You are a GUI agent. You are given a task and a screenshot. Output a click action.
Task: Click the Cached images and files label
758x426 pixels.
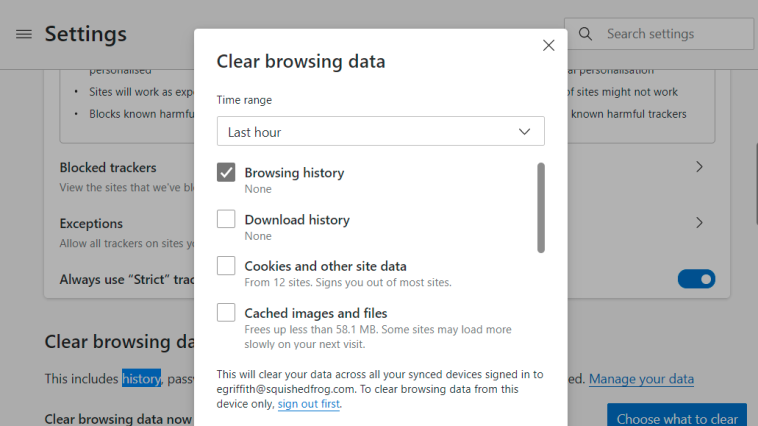(x=316, y=313)
